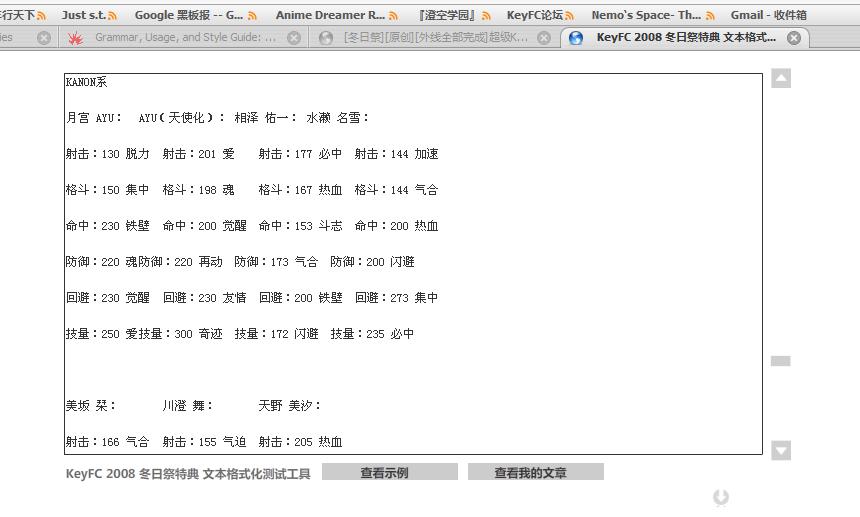Click the name 天野 美汐:

point(290,406)
